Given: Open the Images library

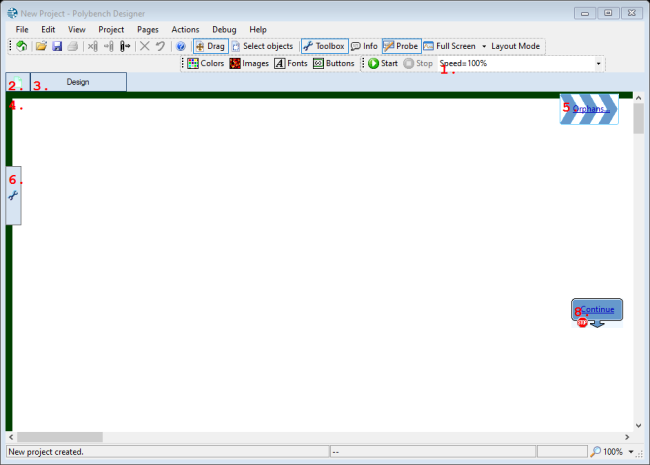Looking at the screenshot, I should point(249,63).
